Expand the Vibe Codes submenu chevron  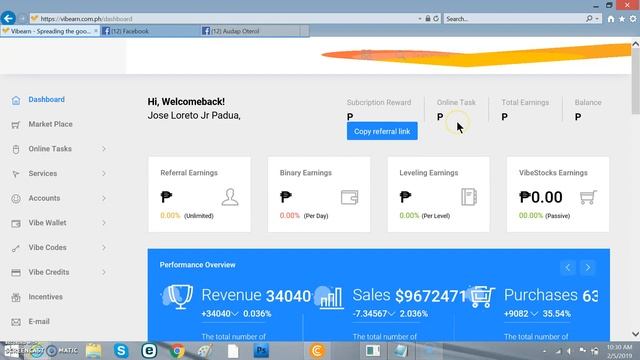tap(104, 248)
